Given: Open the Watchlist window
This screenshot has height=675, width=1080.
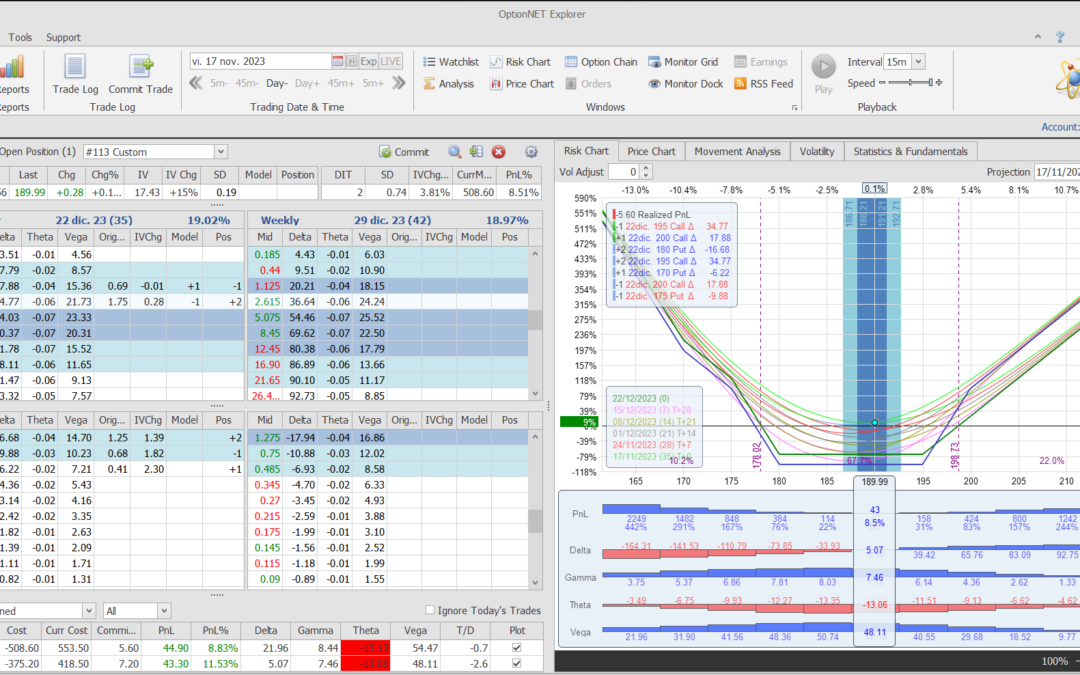Looking at the screenshot, I should tap(450, 62).
